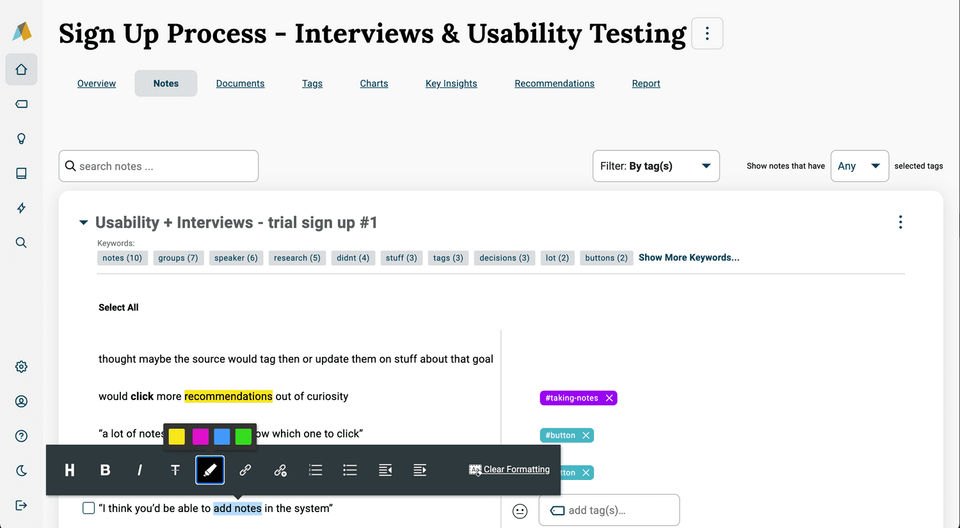
Task: Toggle dark mode with the moon icon
Action: [21, 470]
